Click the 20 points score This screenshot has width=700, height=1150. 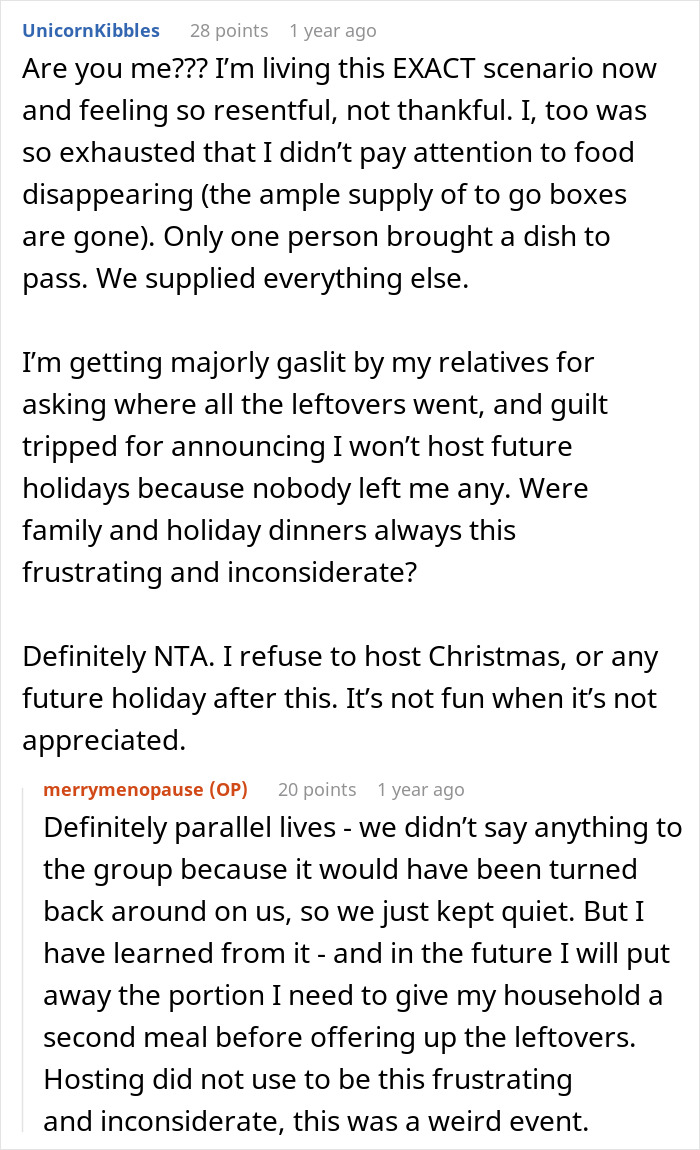pos(316,790)
